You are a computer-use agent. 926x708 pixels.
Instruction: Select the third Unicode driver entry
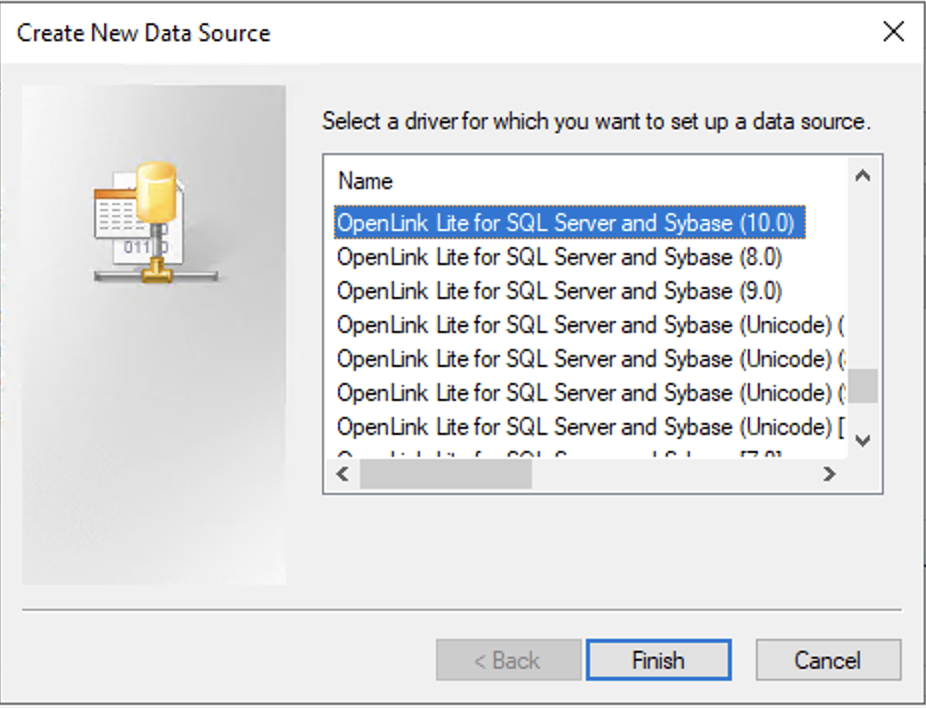tap(590, 393)
